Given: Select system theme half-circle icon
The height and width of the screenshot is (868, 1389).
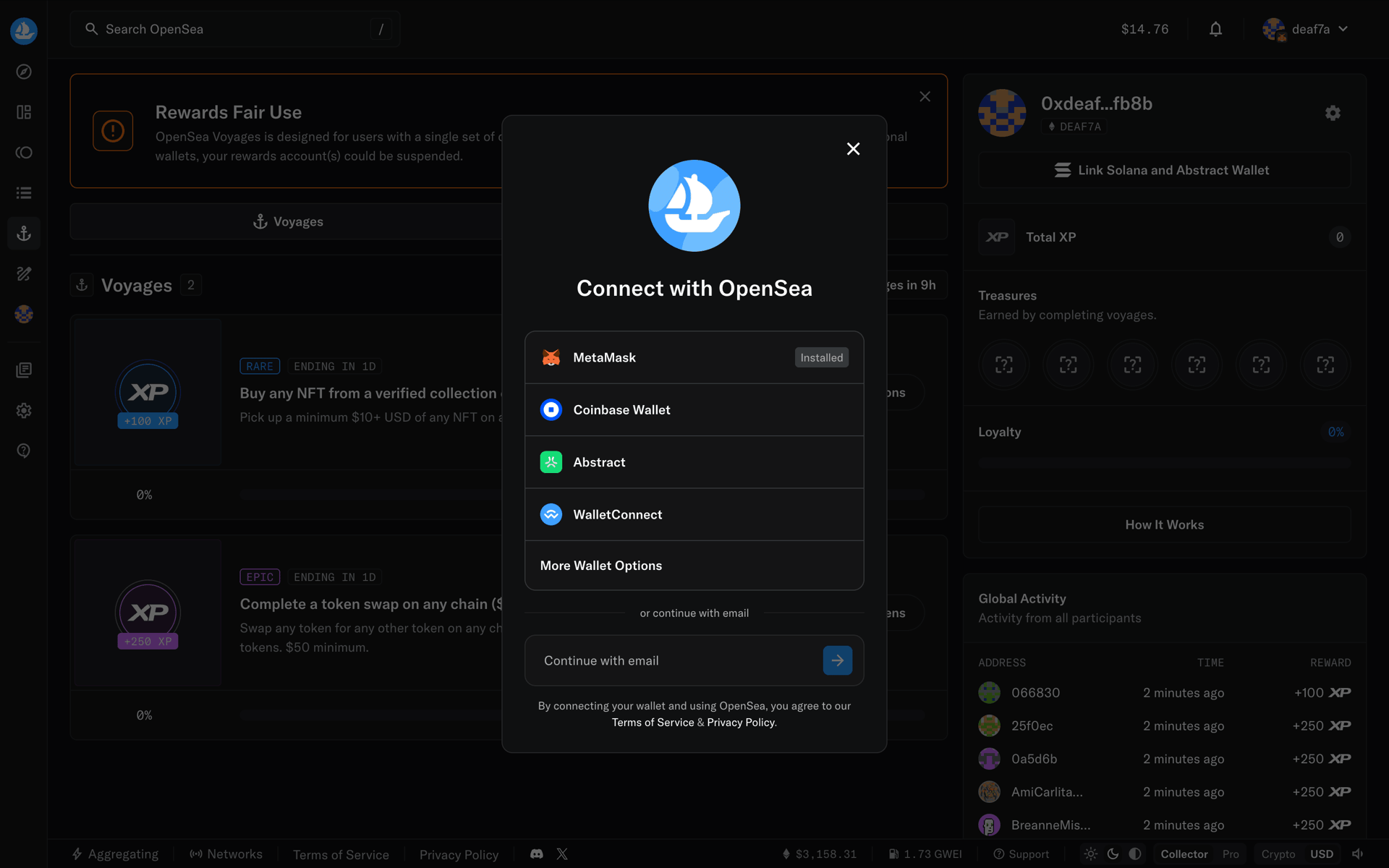Looking at the screenshot, I should click(1135, 854).
